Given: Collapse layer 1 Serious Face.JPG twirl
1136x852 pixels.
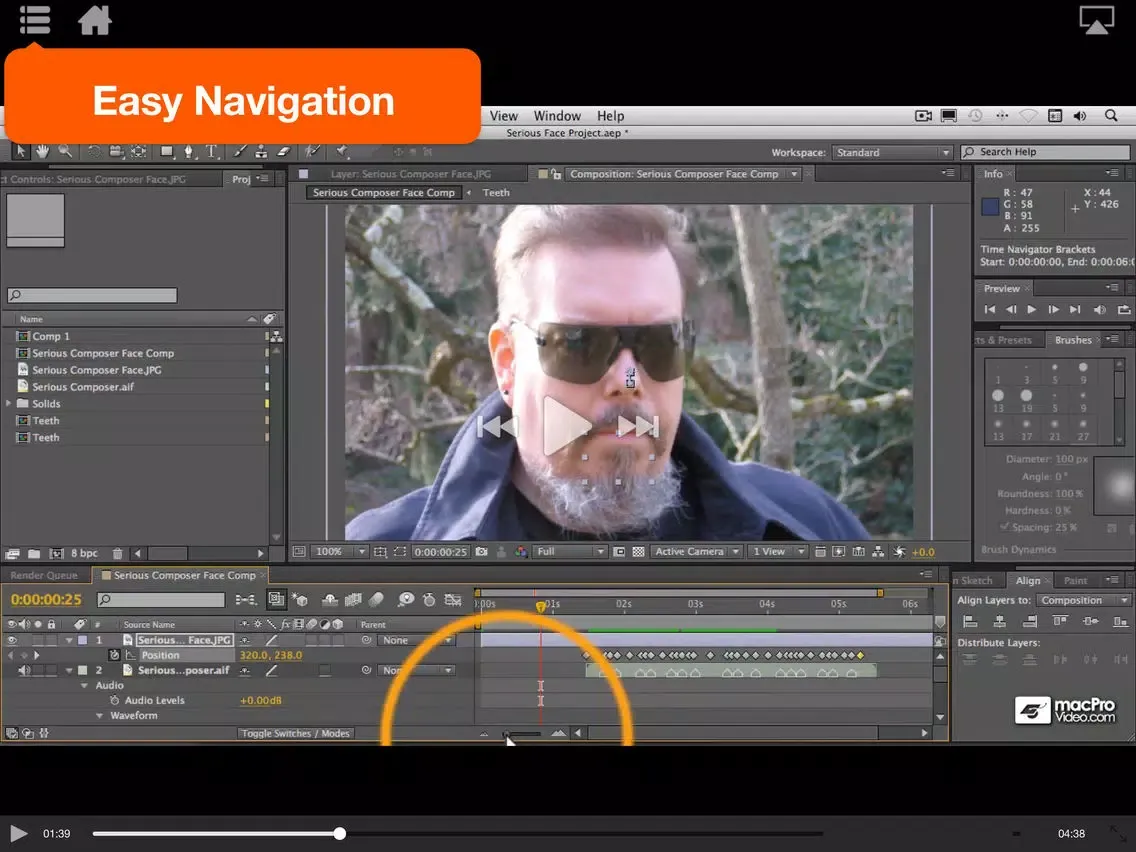Looking at the screenshot, I should coord(69,640).
